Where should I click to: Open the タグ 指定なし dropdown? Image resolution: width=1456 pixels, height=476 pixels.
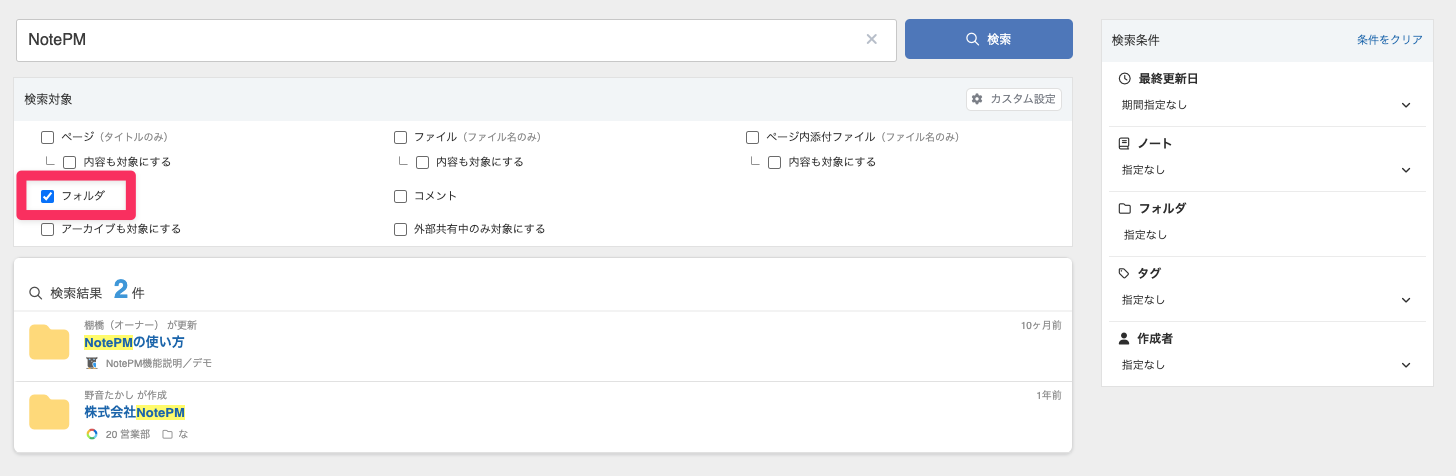coord(1267,300)
